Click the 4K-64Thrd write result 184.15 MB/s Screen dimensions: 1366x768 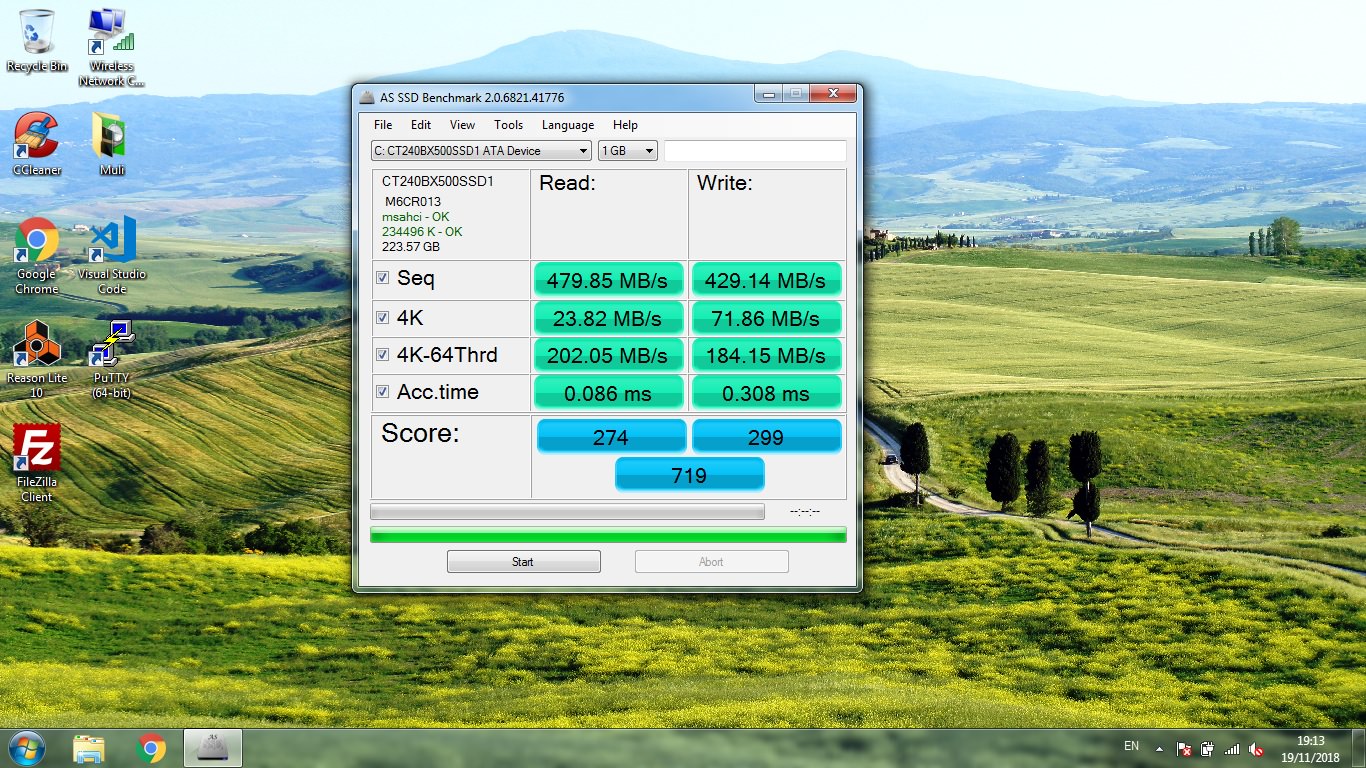pyautogui.click(x=766, y=356)
